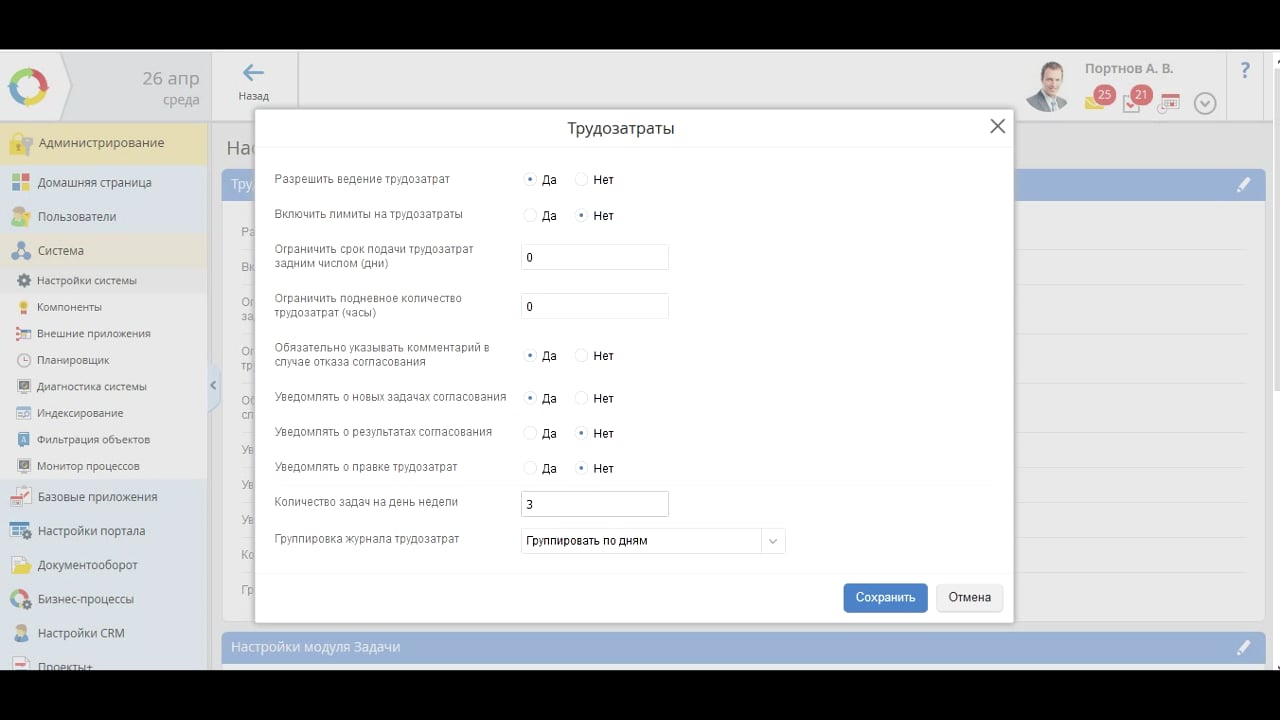Viewport: 1280px width, 720px height.
Task: Click the Компоненты bulb icon
Action: 24,307
